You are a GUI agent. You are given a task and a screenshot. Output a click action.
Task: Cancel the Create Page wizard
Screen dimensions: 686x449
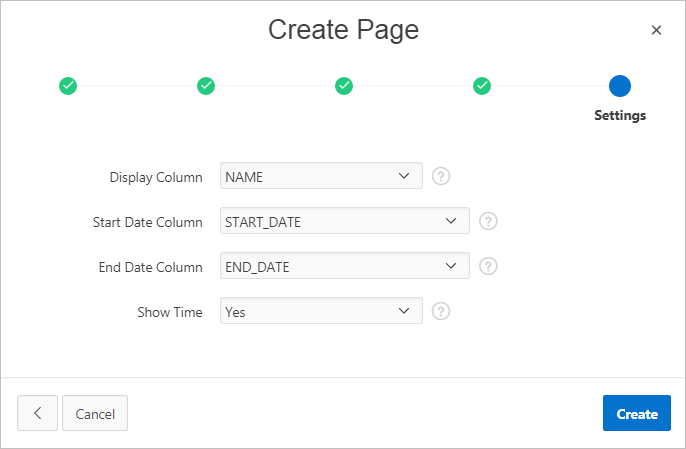tap(95, 413)
